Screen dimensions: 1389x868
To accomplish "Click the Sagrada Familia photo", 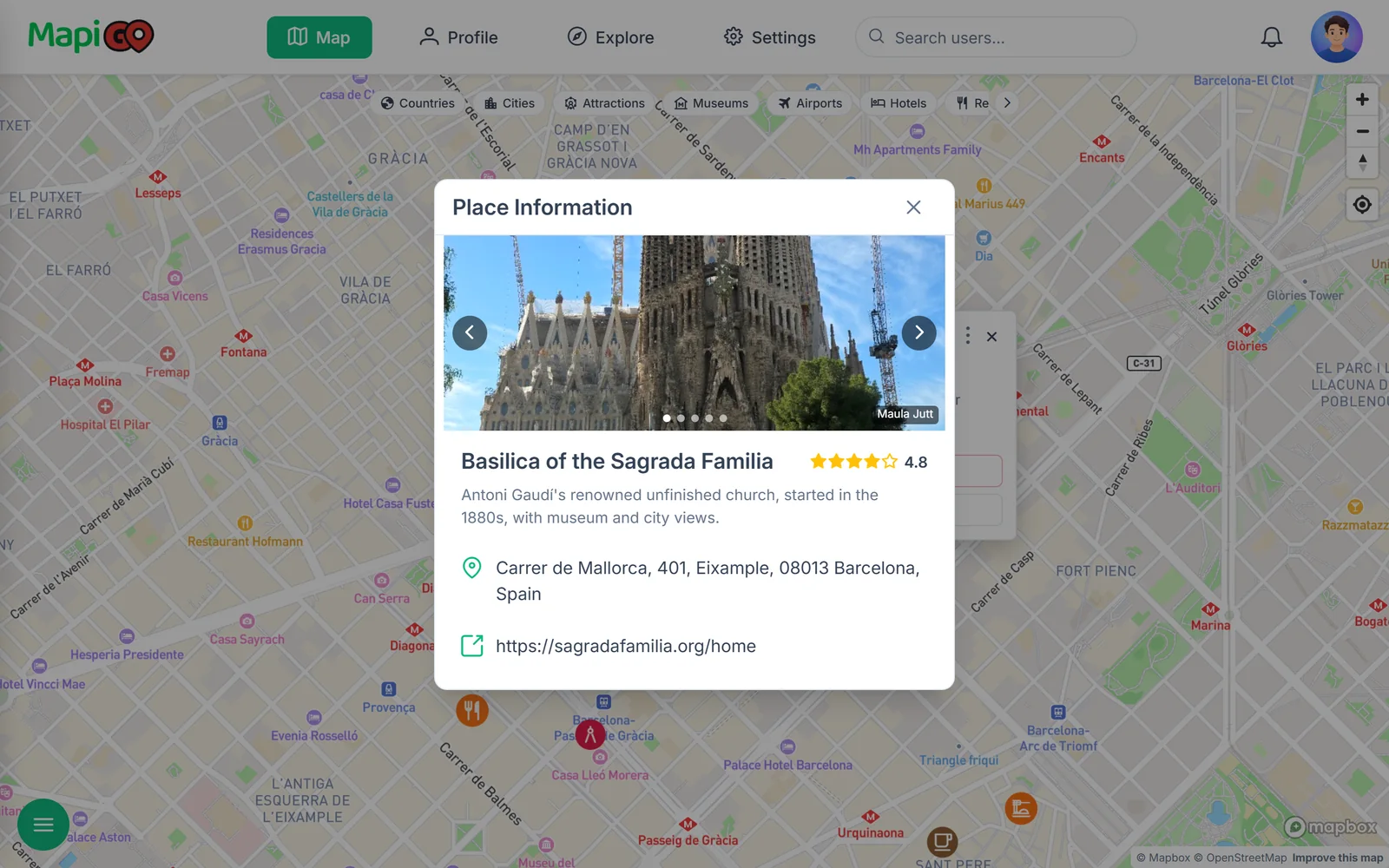I will click(694, 332).
